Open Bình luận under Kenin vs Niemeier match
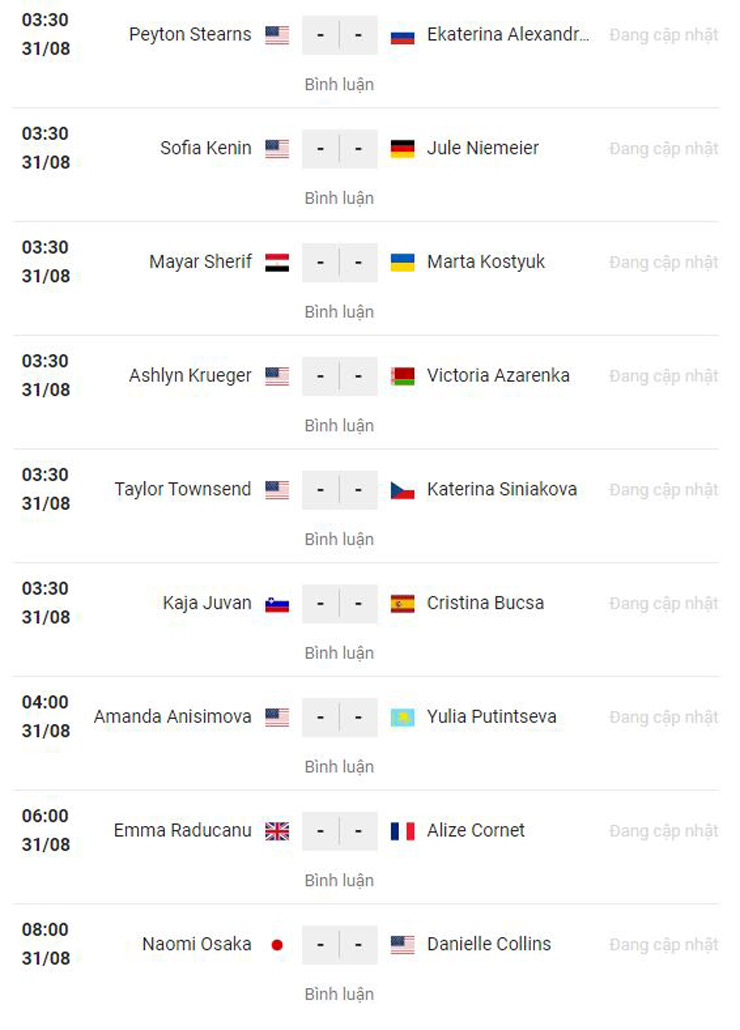Image resolution: width=740 pixels, height=1030 pixels. click(x=339, y=198)
